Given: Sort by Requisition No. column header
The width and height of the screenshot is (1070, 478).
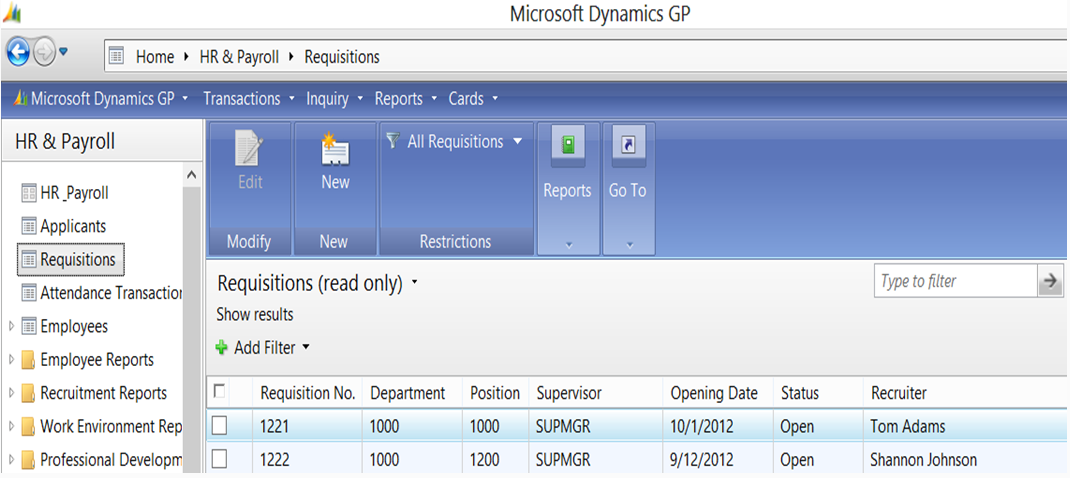Looking at the screenshot, I should tap(308, 393).
